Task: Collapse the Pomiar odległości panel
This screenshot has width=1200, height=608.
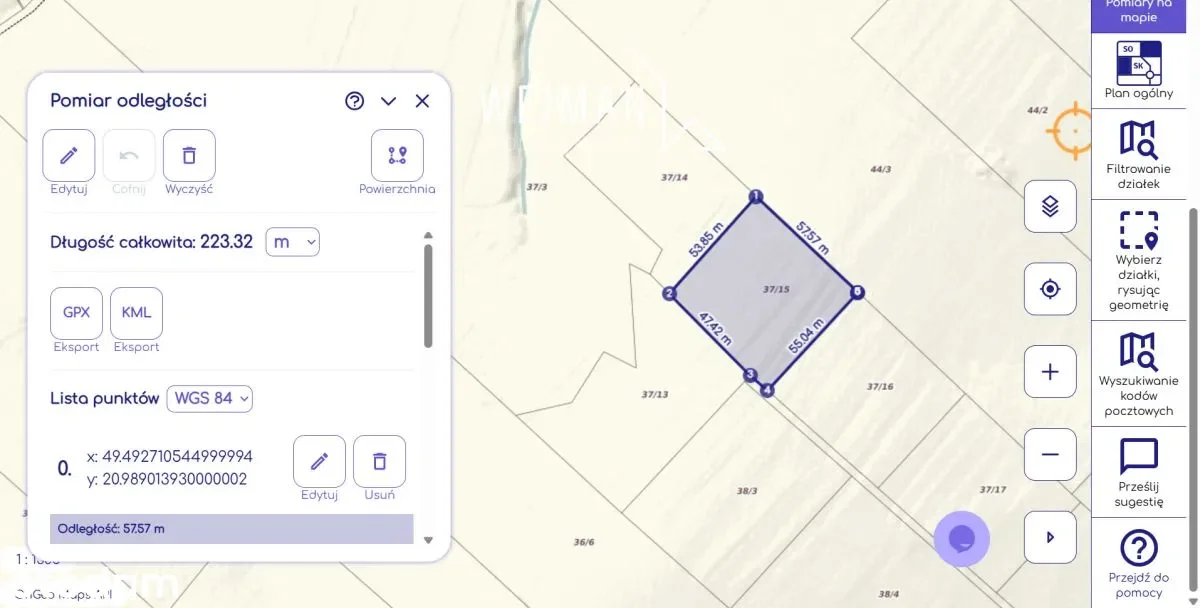Action: (389, 101)
